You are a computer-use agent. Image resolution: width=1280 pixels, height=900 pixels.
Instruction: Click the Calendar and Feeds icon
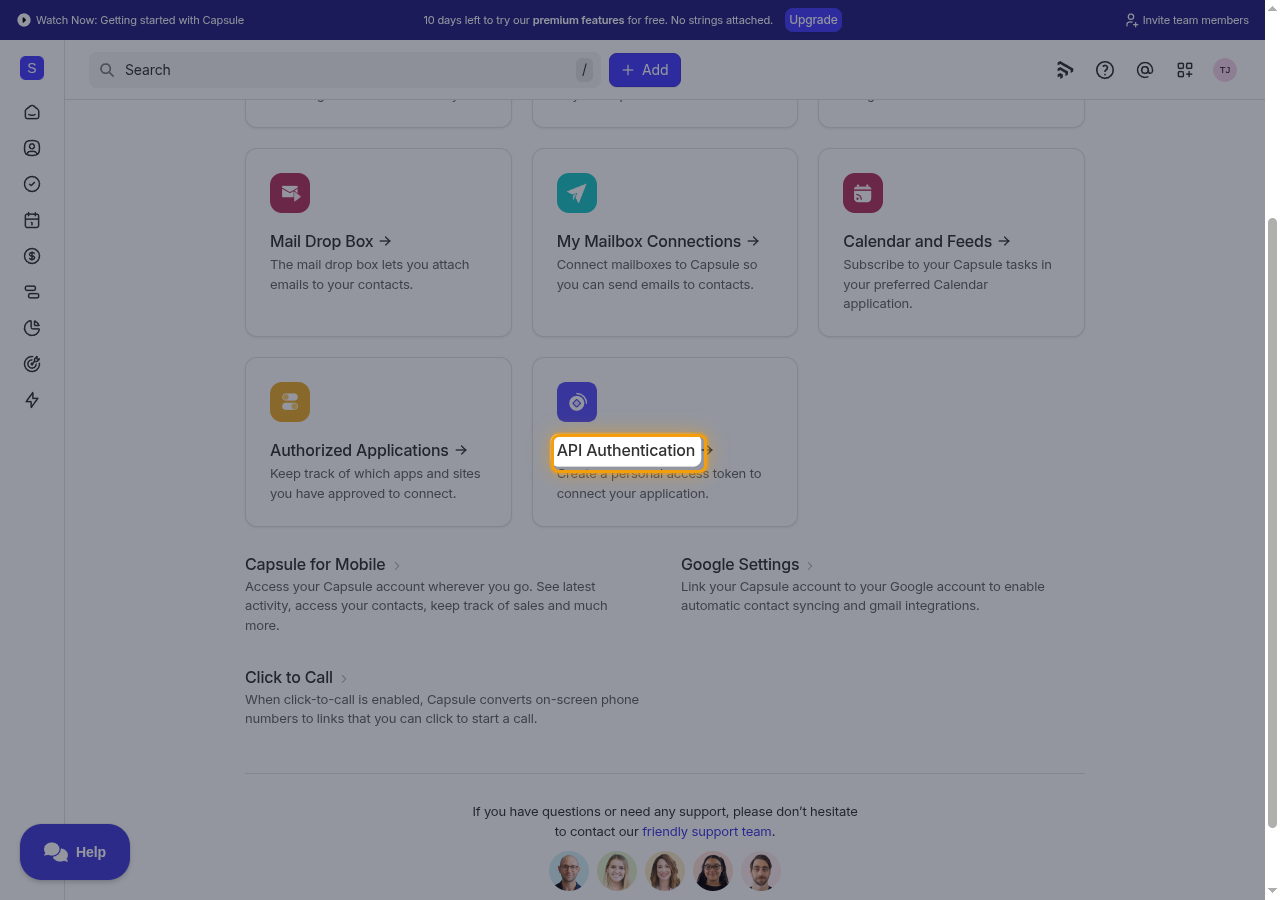point(863,193)
